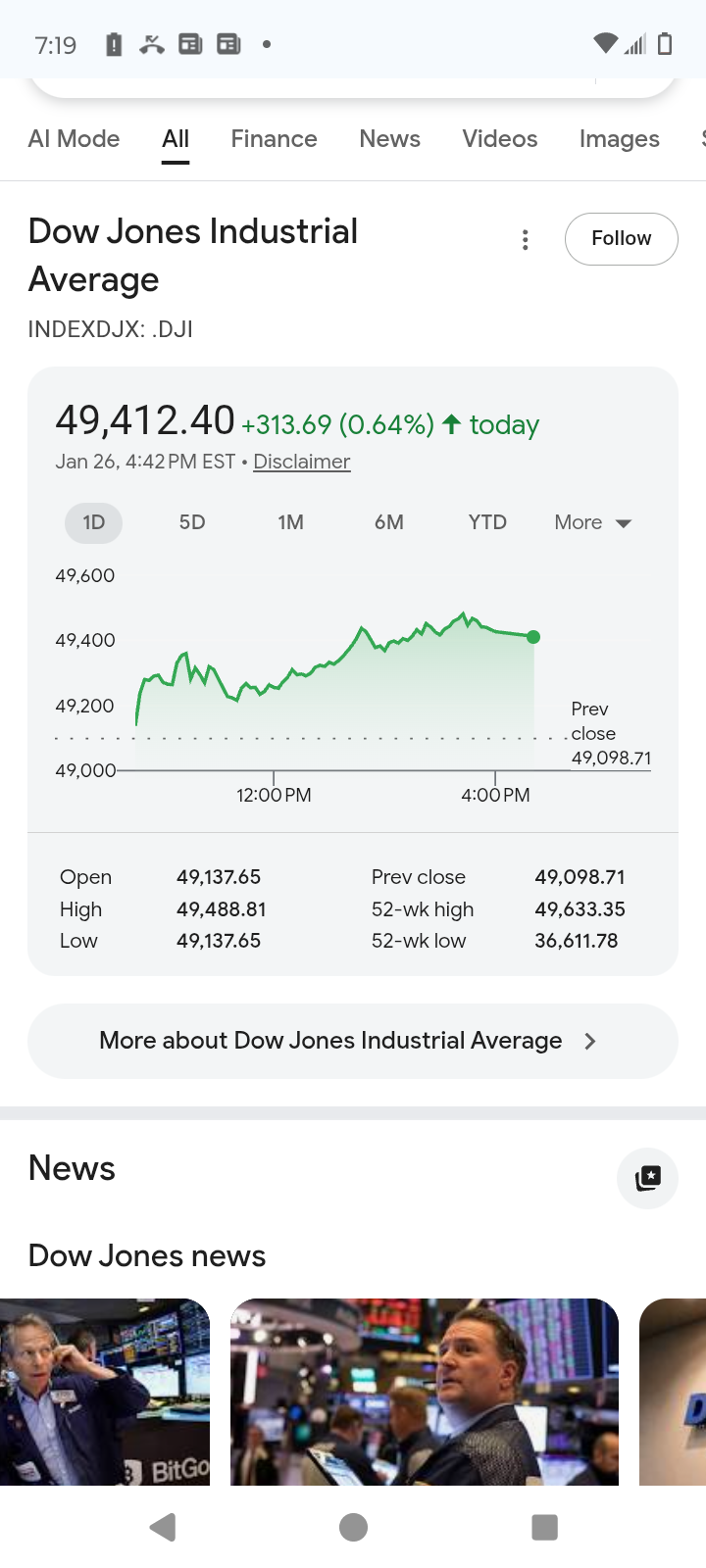Tap the saved collections icon near News
This screenshot has height=1568, width=706.
pos(647,1178)
